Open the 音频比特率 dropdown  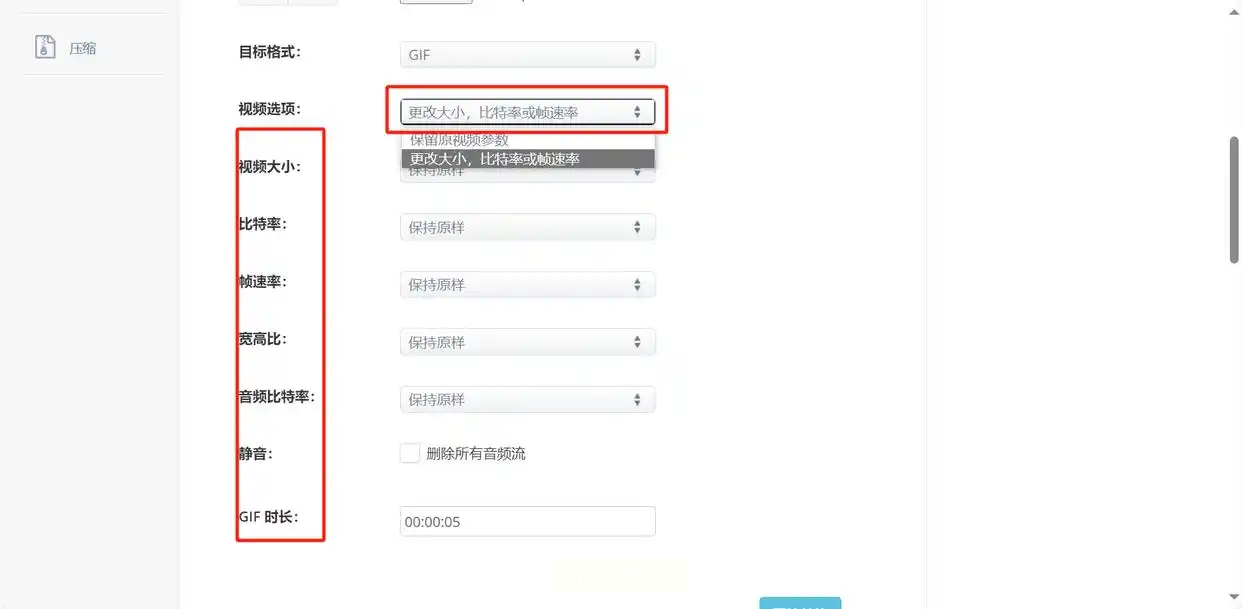tap(527, 399)
